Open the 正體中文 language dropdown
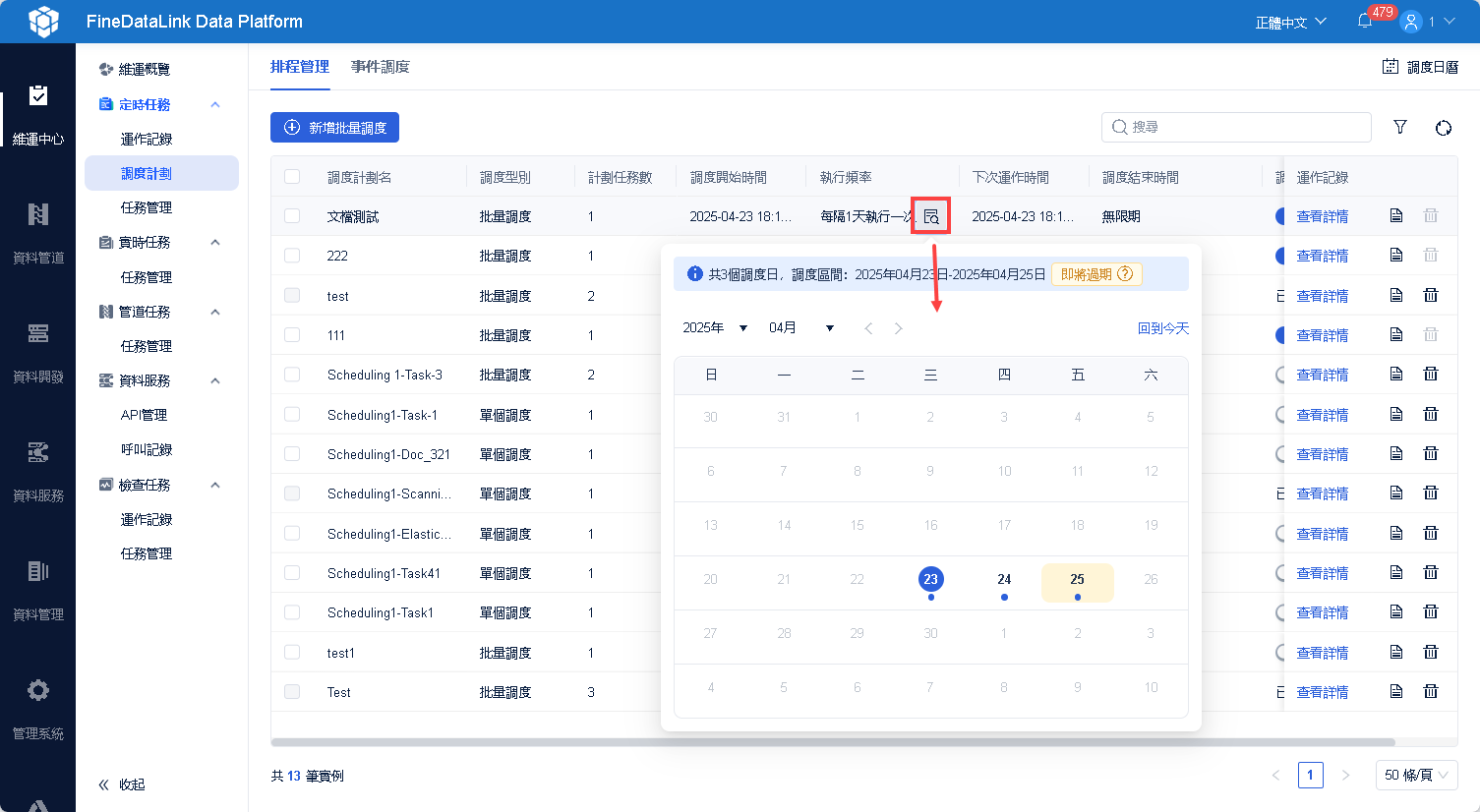1480x812 pixels. click(x=1290, y=22)
